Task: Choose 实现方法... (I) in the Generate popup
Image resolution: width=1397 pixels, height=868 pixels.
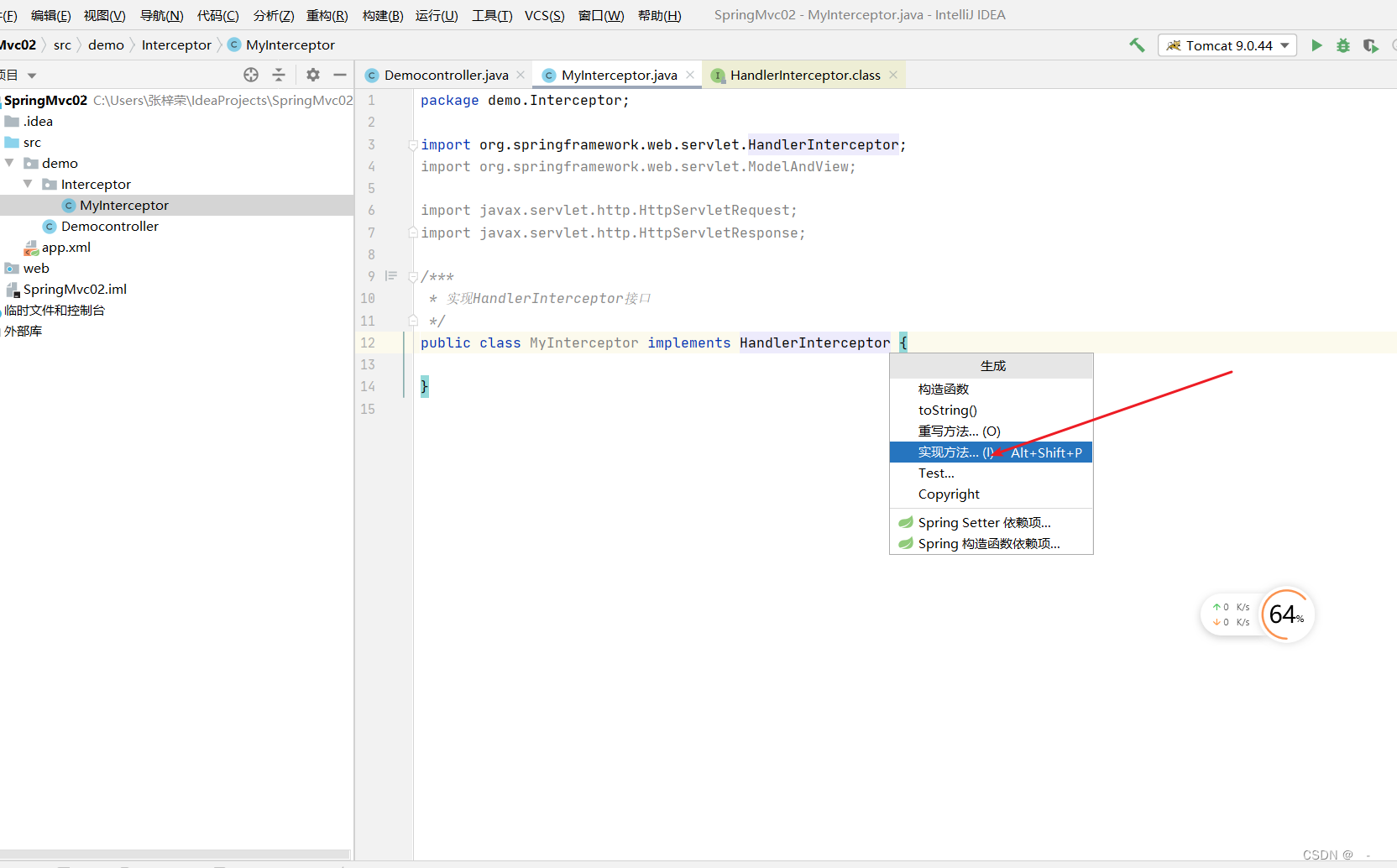Action: click(991, 452)
